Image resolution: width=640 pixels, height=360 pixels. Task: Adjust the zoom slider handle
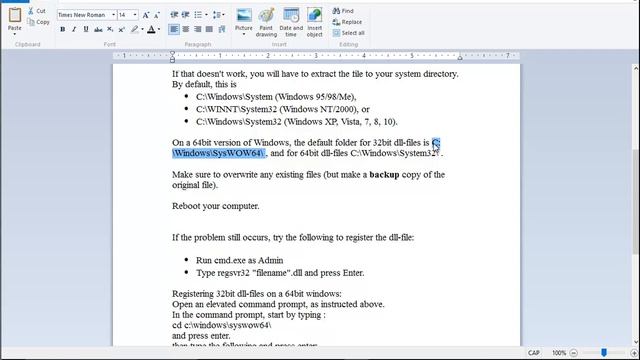(x=604, y=353)
